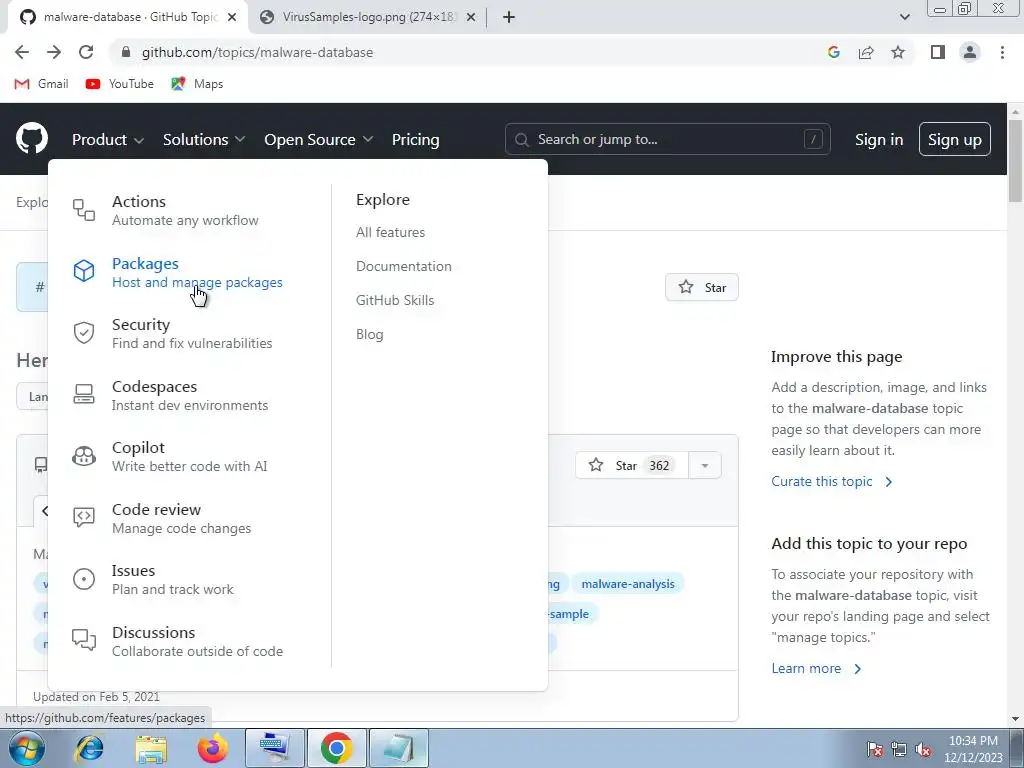Image resolution: width=1024 pixels, height=768 pixels.
Task: Open All features link
Action: (391, 232)
